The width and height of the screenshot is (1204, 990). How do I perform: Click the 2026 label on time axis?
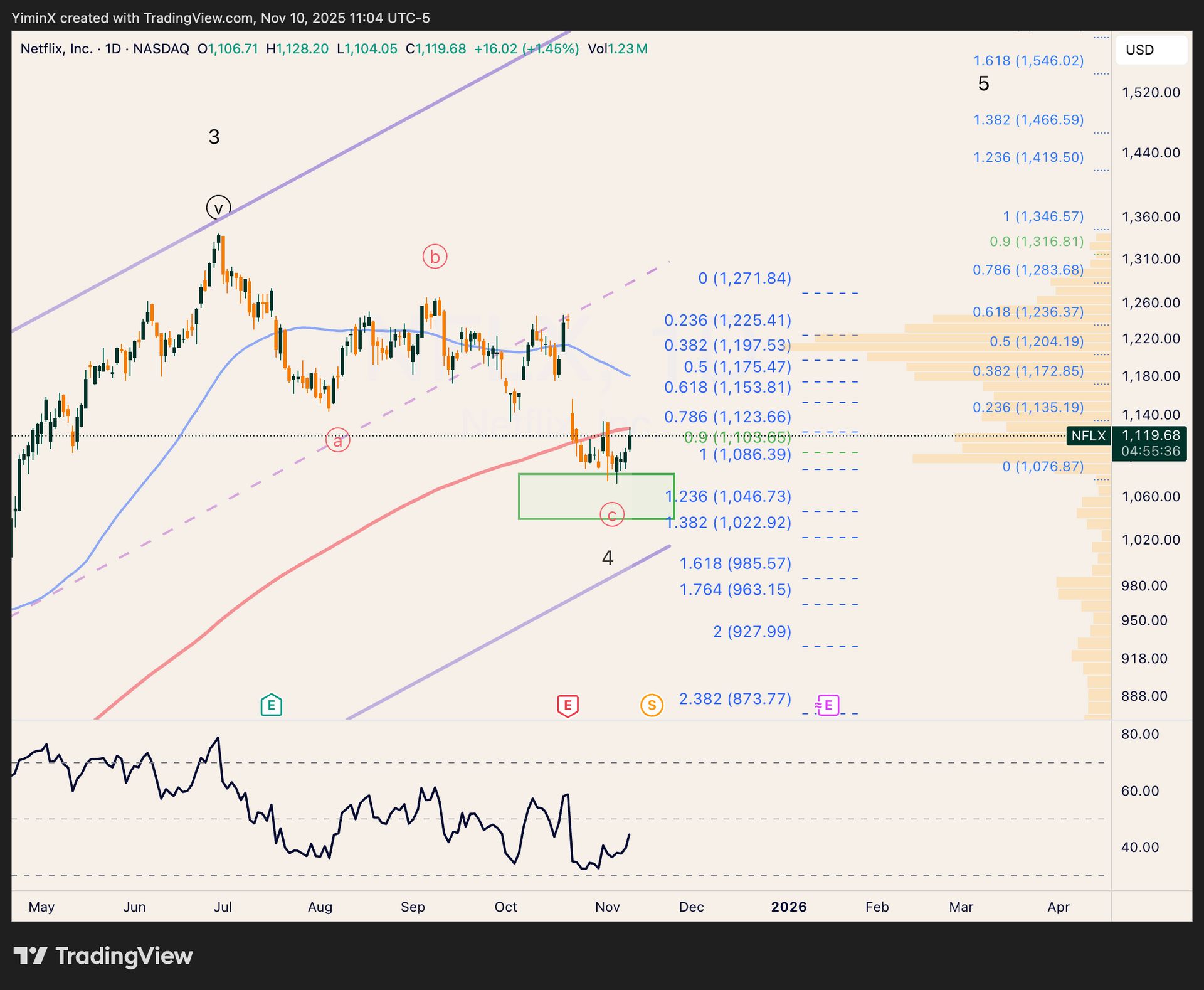tap(788, 907)
